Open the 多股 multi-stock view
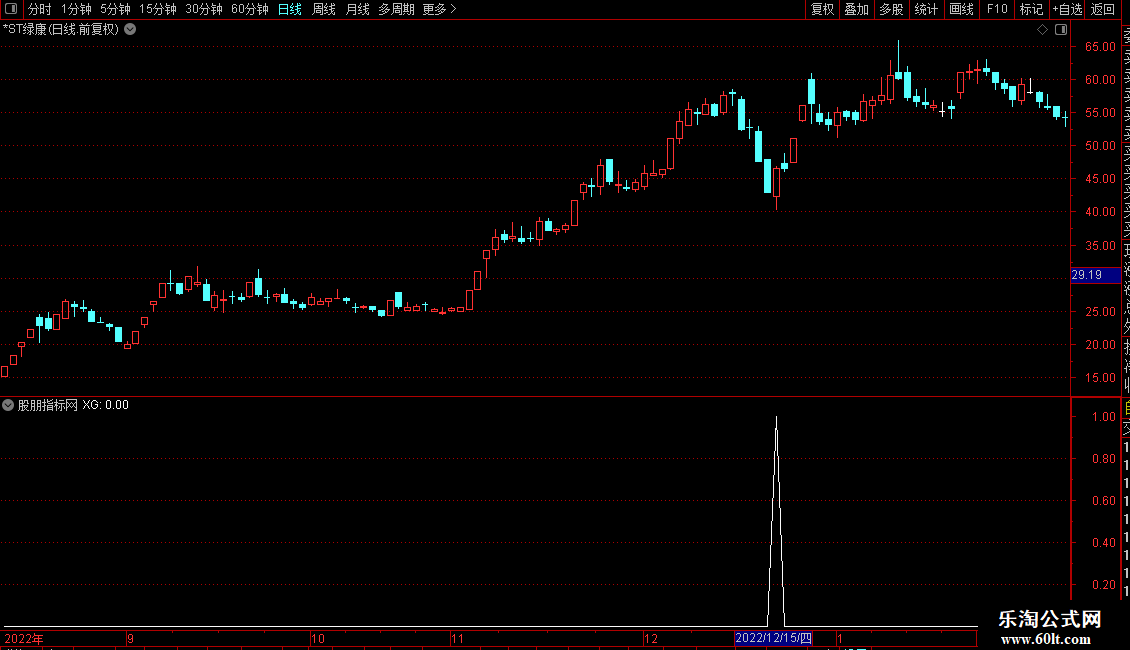Viewport: 1130px width, 650px height. click(x=891, y=9)
